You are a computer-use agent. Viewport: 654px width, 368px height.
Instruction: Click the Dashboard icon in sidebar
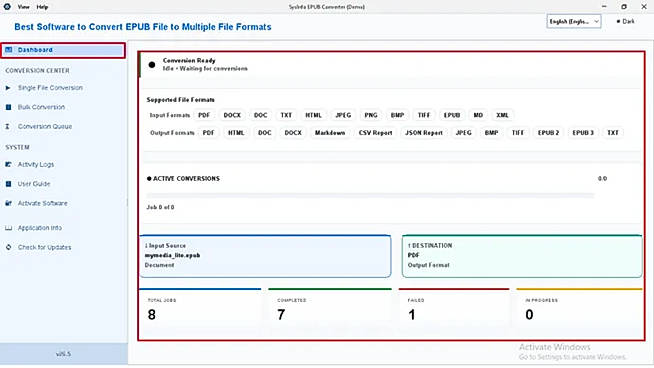(x=8, y=50)
